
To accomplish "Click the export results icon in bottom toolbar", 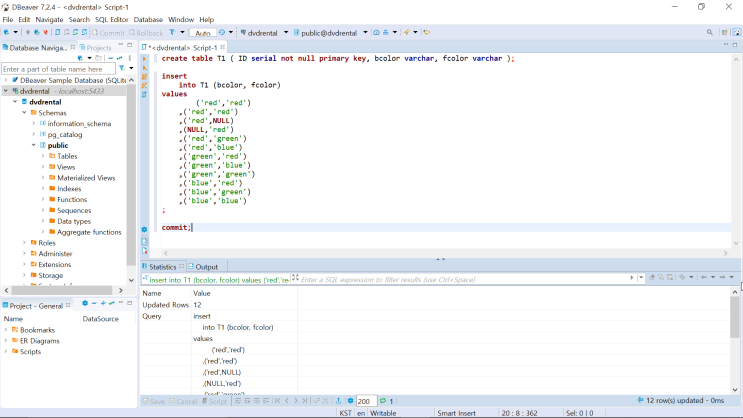I will [x=338, y=401].
